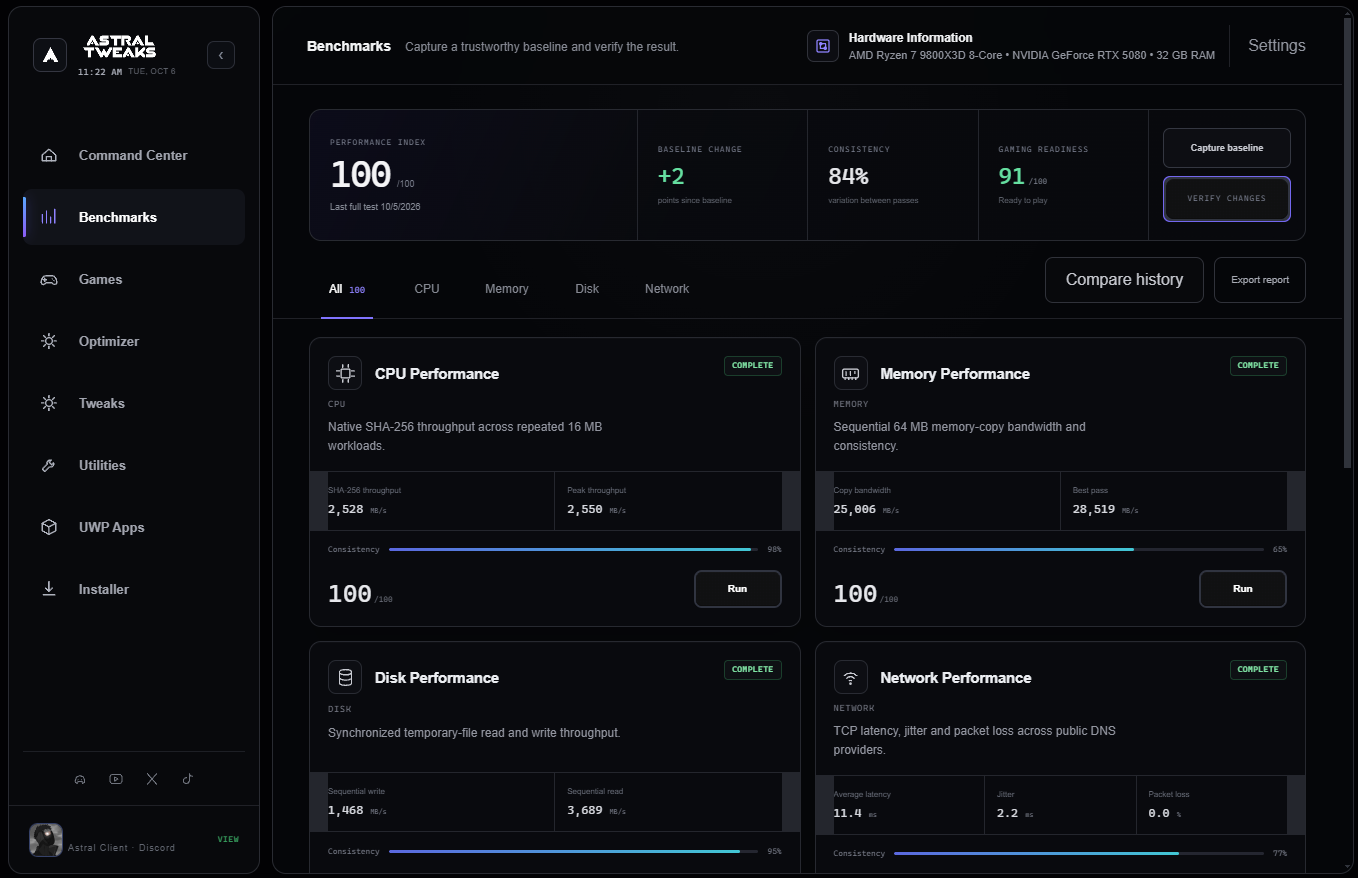Switch to the Disk tab
Viewport: 1358px width, 878px height.
coord(587,289)
